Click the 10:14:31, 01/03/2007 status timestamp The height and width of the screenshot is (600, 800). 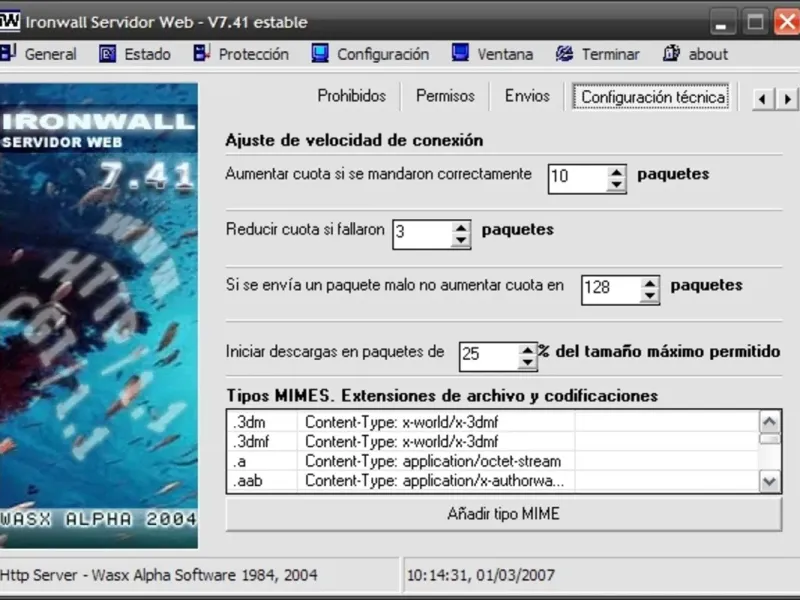[x=481, y=576]
